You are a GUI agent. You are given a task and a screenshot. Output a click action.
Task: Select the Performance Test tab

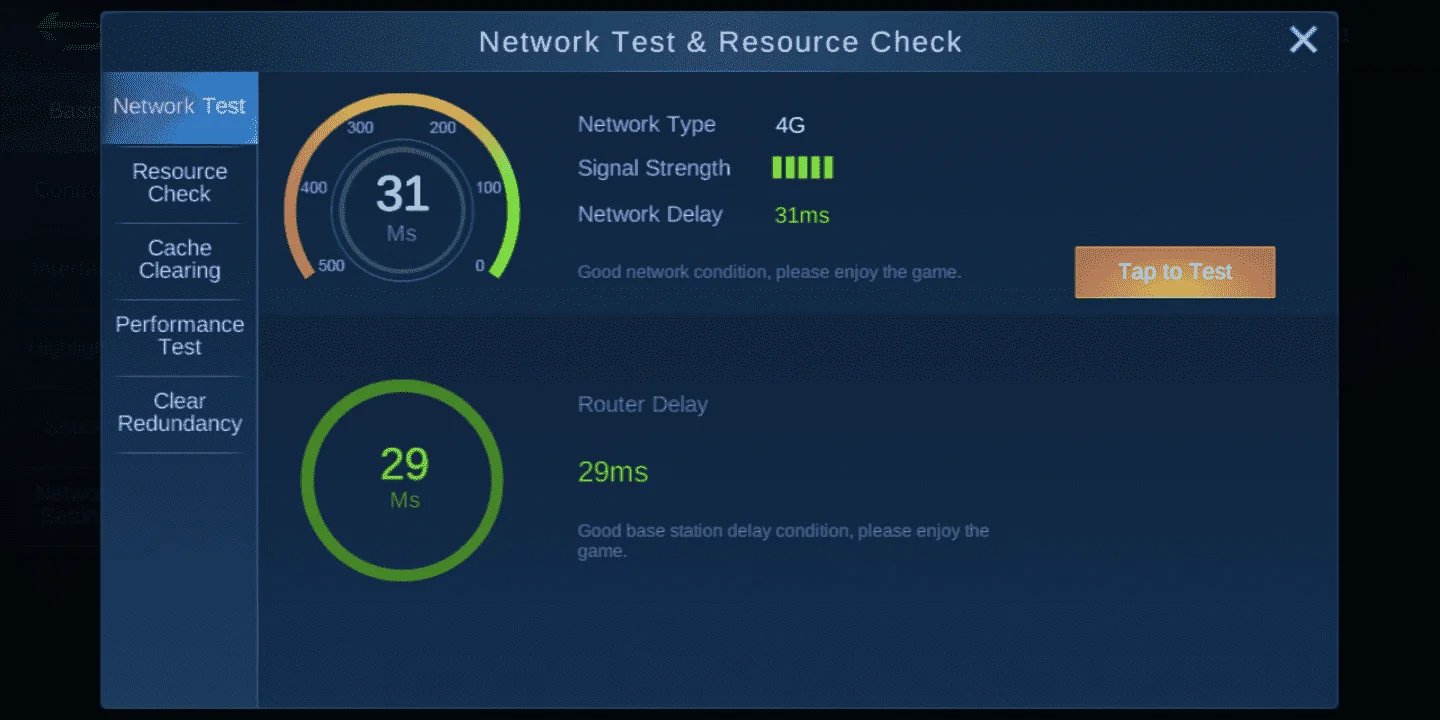click(180, 336)
